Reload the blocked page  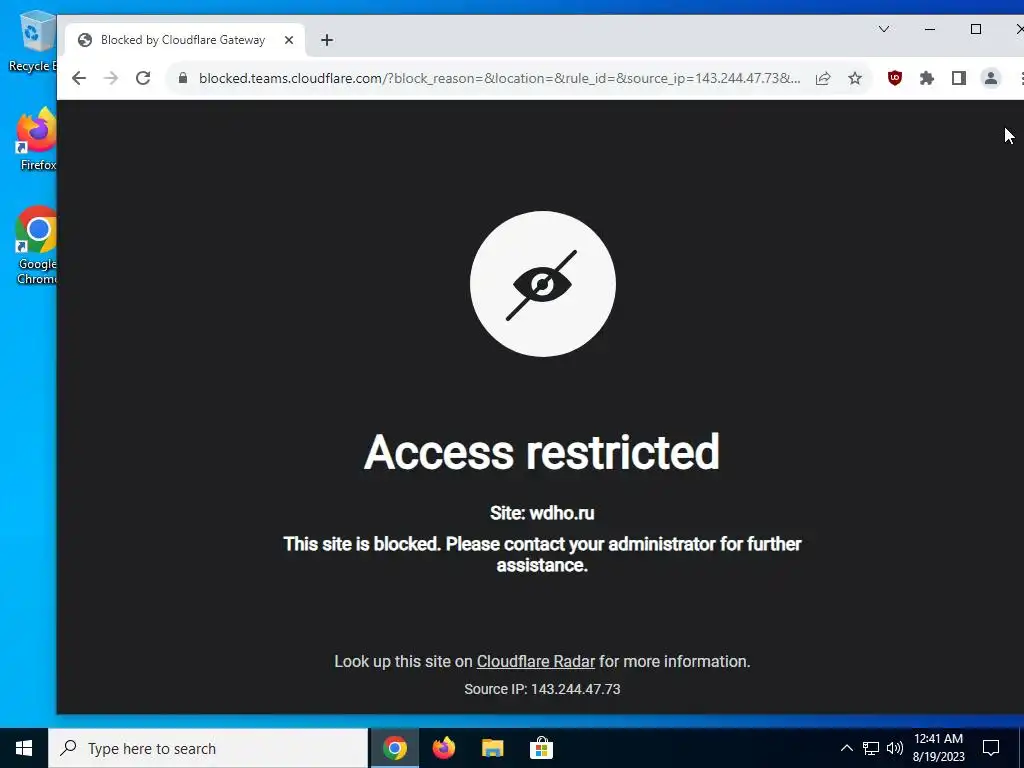click(143, 78)
